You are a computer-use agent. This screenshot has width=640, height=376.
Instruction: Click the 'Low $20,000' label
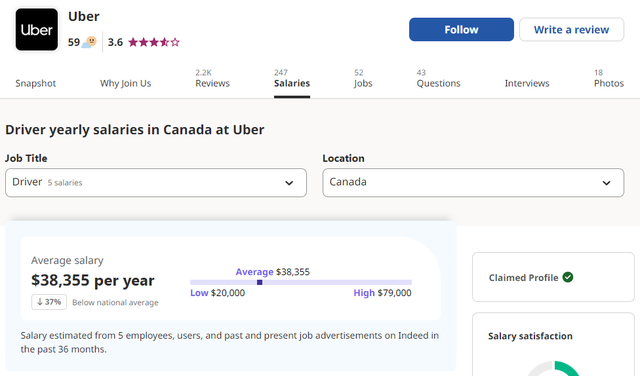[x=218, y=293]
